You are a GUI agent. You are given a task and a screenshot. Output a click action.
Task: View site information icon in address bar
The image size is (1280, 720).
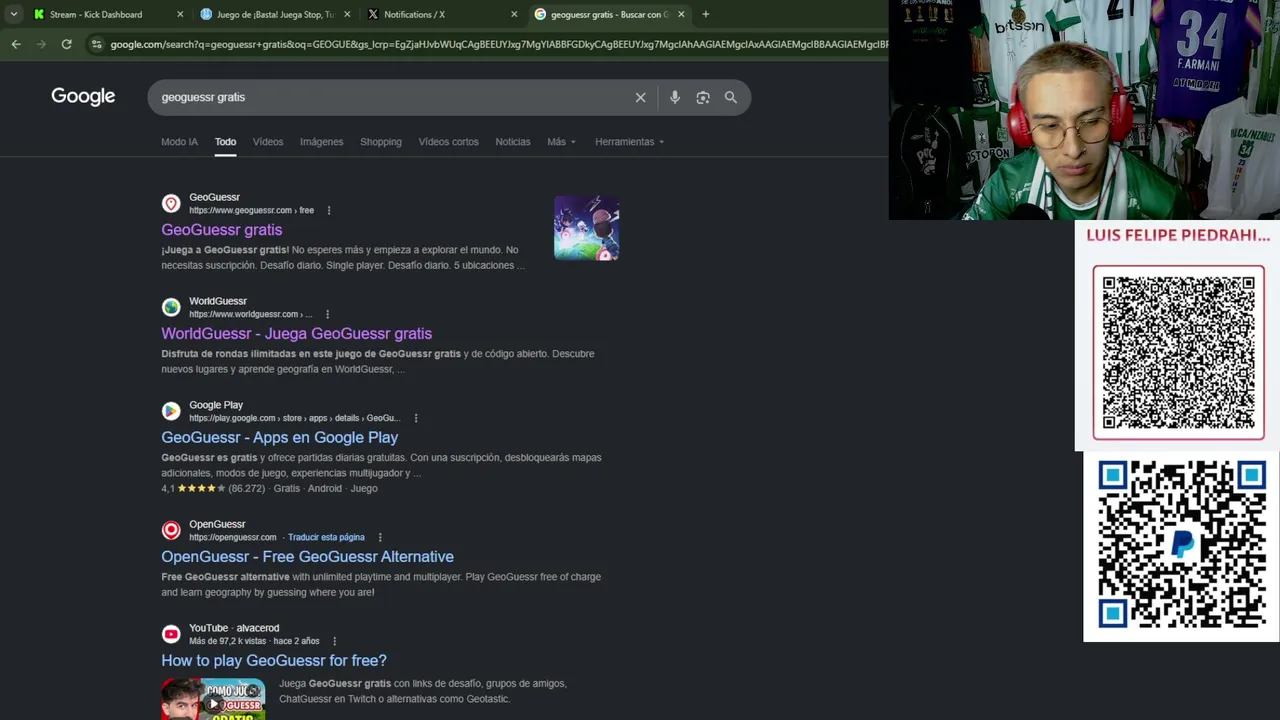[96, 44]
